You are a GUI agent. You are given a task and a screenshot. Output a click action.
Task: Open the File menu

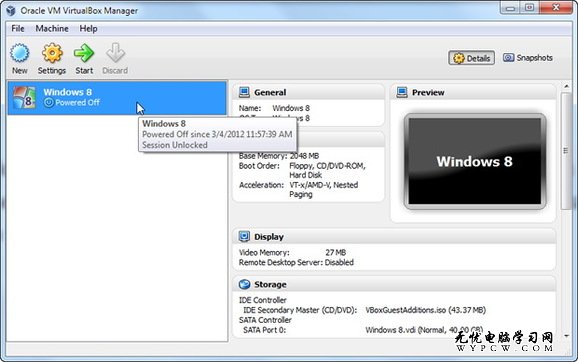pos(18,28)
